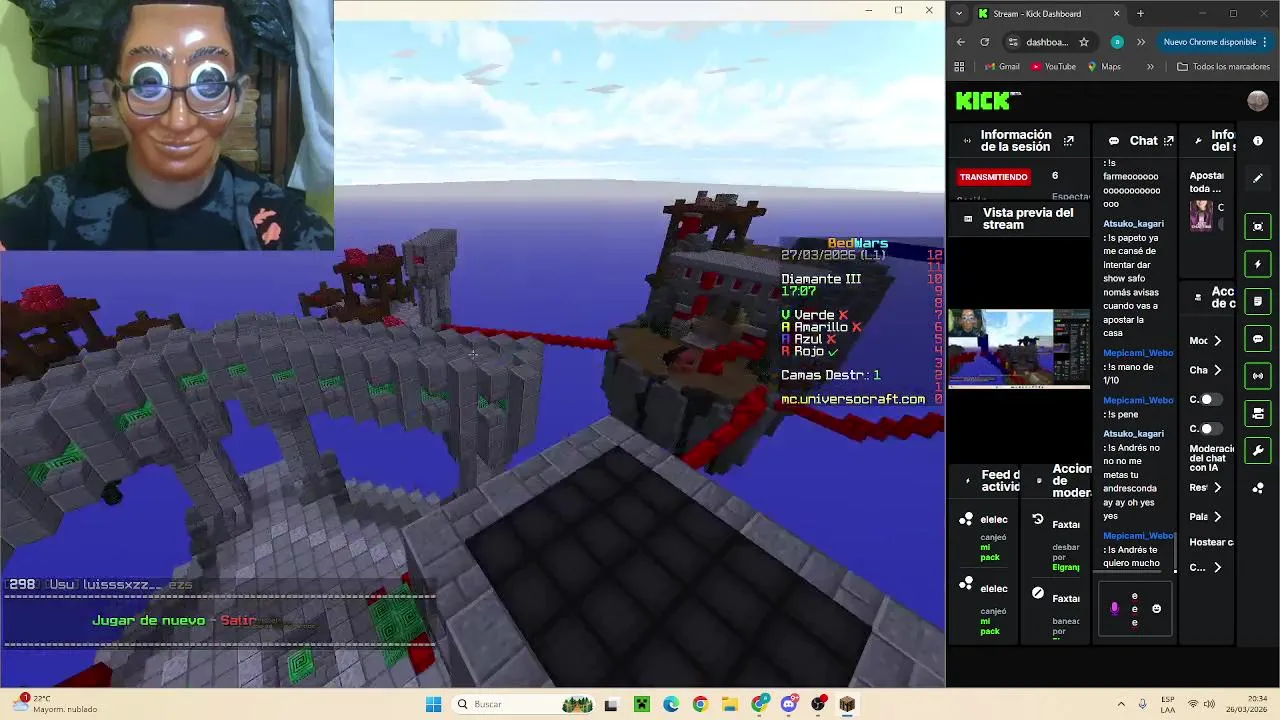The height and width of the screenshot is (720, 1280).
Task: Open File Explorer from the taskbar
Action: click(x=730, y=704)
